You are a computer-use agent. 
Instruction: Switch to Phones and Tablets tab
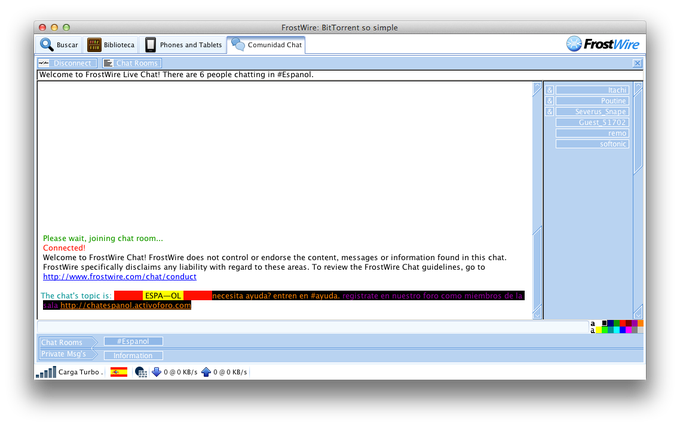pos(183,45)
